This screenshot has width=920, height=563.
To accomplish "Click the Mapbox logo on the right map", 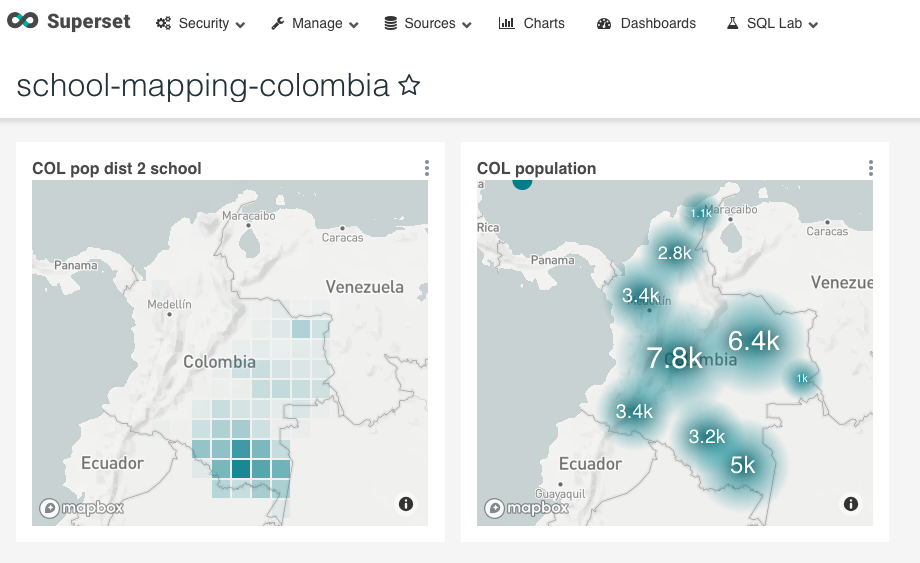I will (526, 507).
